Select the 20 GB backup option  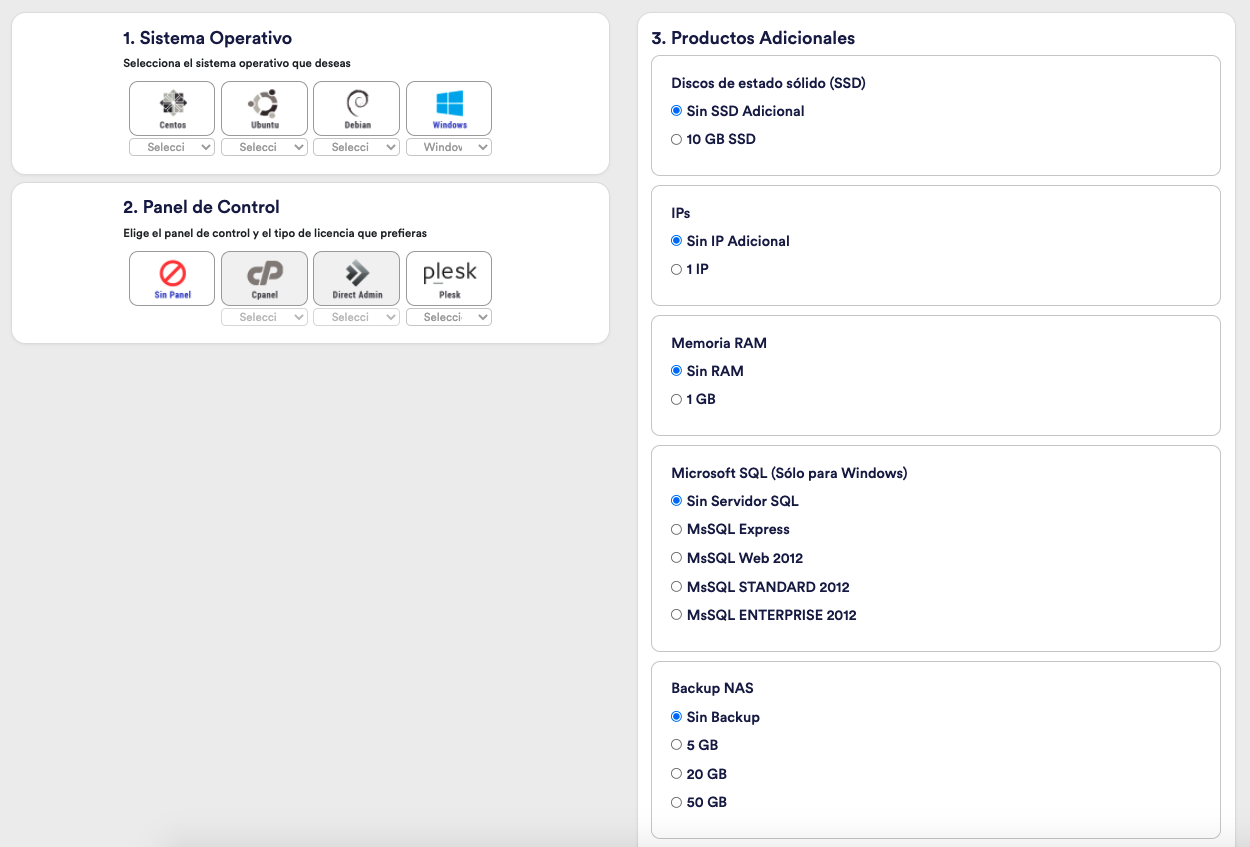pyautogui.click(x=677, y=774)
